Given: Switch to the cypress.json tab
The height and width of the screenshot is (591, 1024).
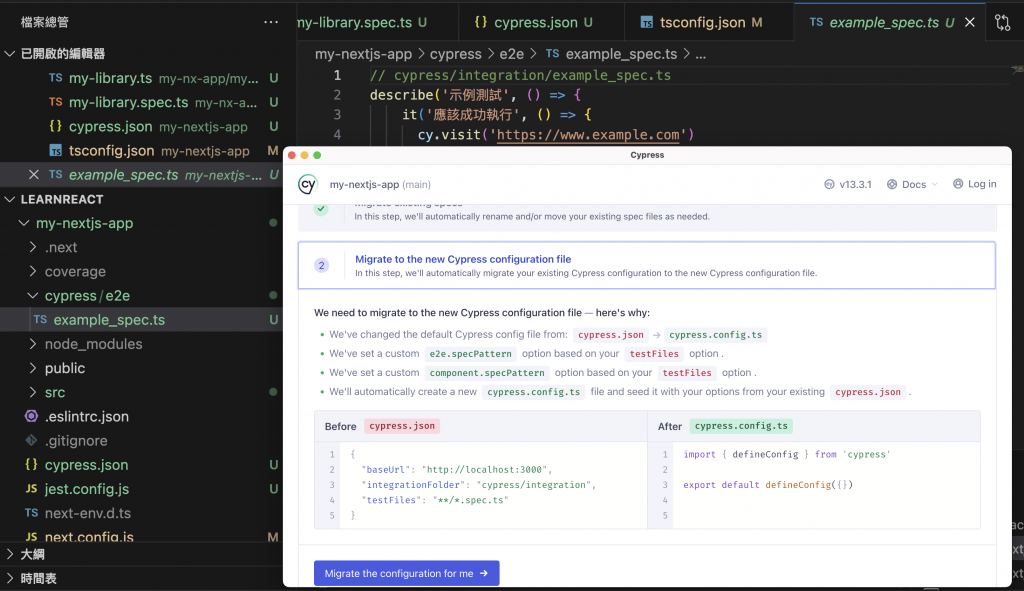Looking at the screenshot, I should click(541, 22).
